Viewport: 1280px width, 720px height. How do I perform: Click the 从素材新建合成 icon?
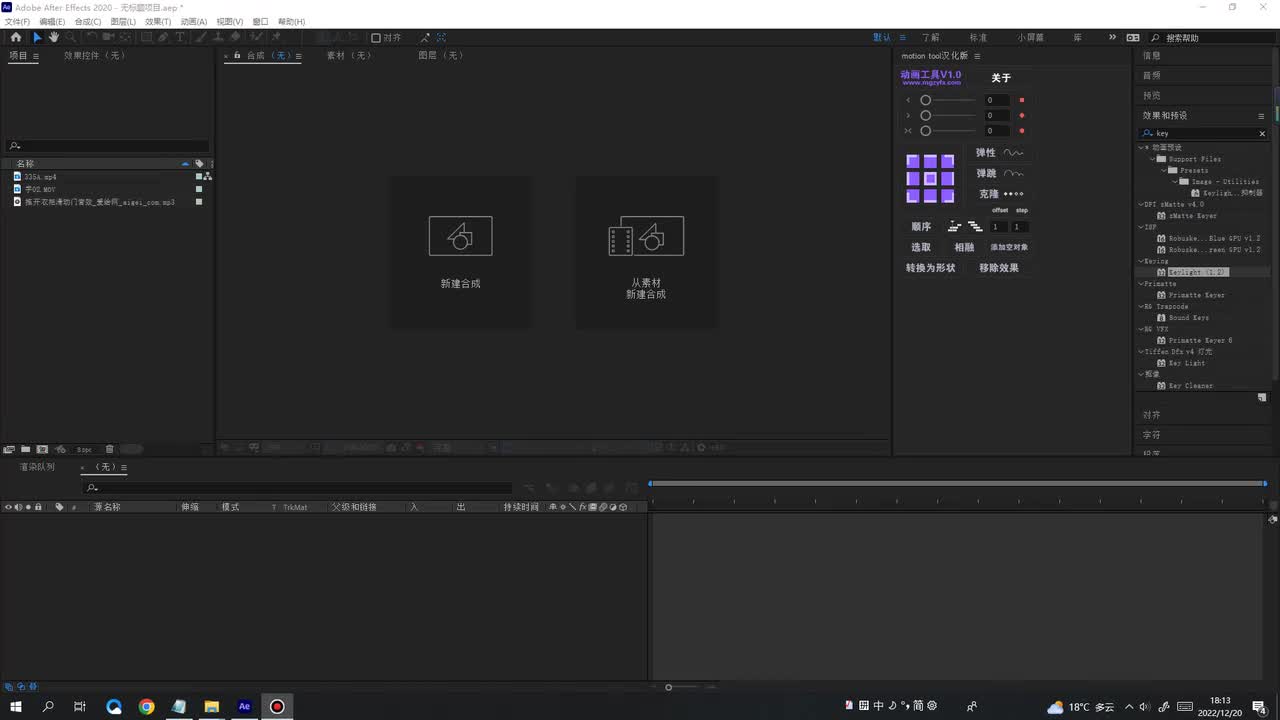(646, 236)
